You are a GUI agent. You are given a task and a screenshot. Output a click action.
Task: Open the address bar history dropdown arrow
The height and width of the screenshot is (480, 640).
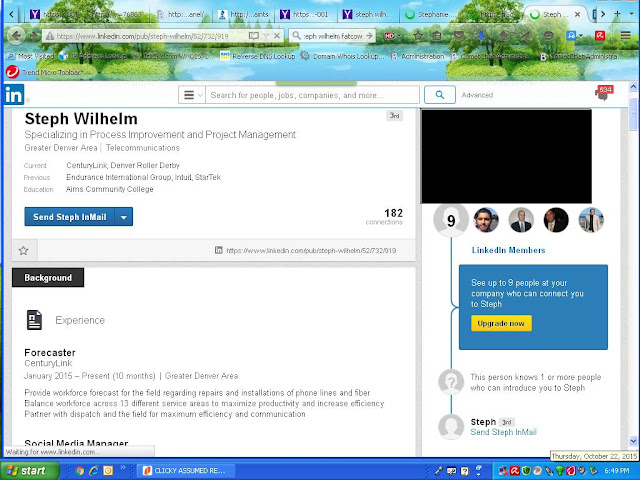click(x=266, y=36)
